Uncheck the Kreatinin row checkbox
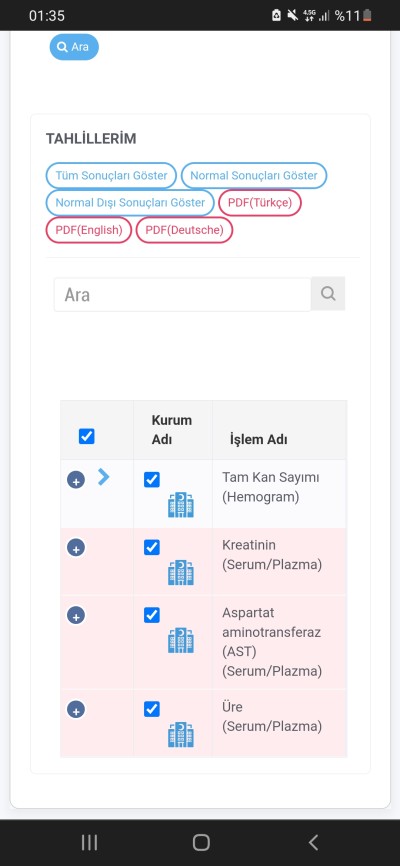 tap(152, 547)
